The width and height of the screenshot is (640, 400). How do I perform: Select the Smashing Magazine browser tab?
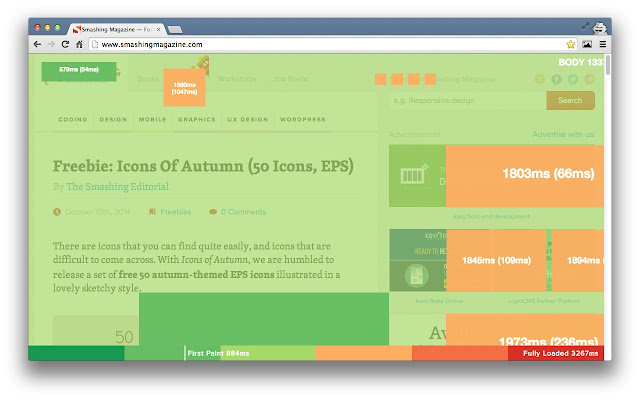[x=116, y=29]
